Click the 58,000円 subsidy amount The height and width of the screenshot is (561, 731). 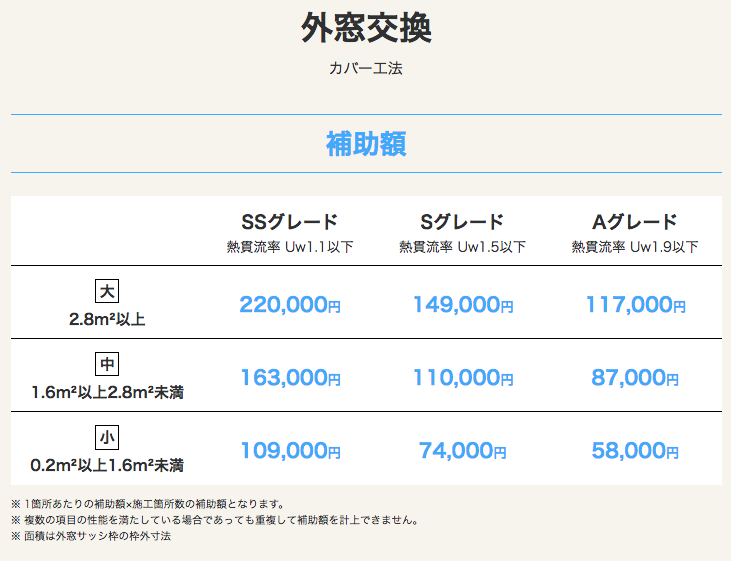634,450
